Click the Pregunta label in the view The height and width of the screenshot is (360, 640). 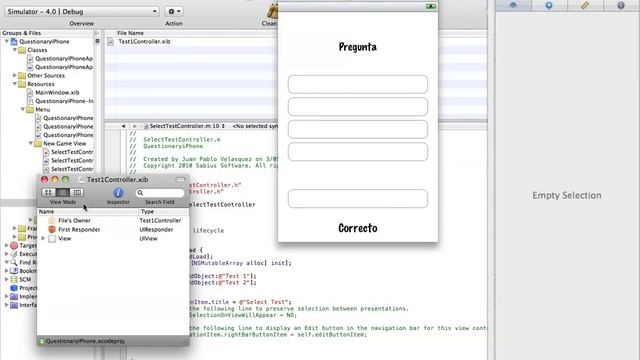tap(358, 47)
